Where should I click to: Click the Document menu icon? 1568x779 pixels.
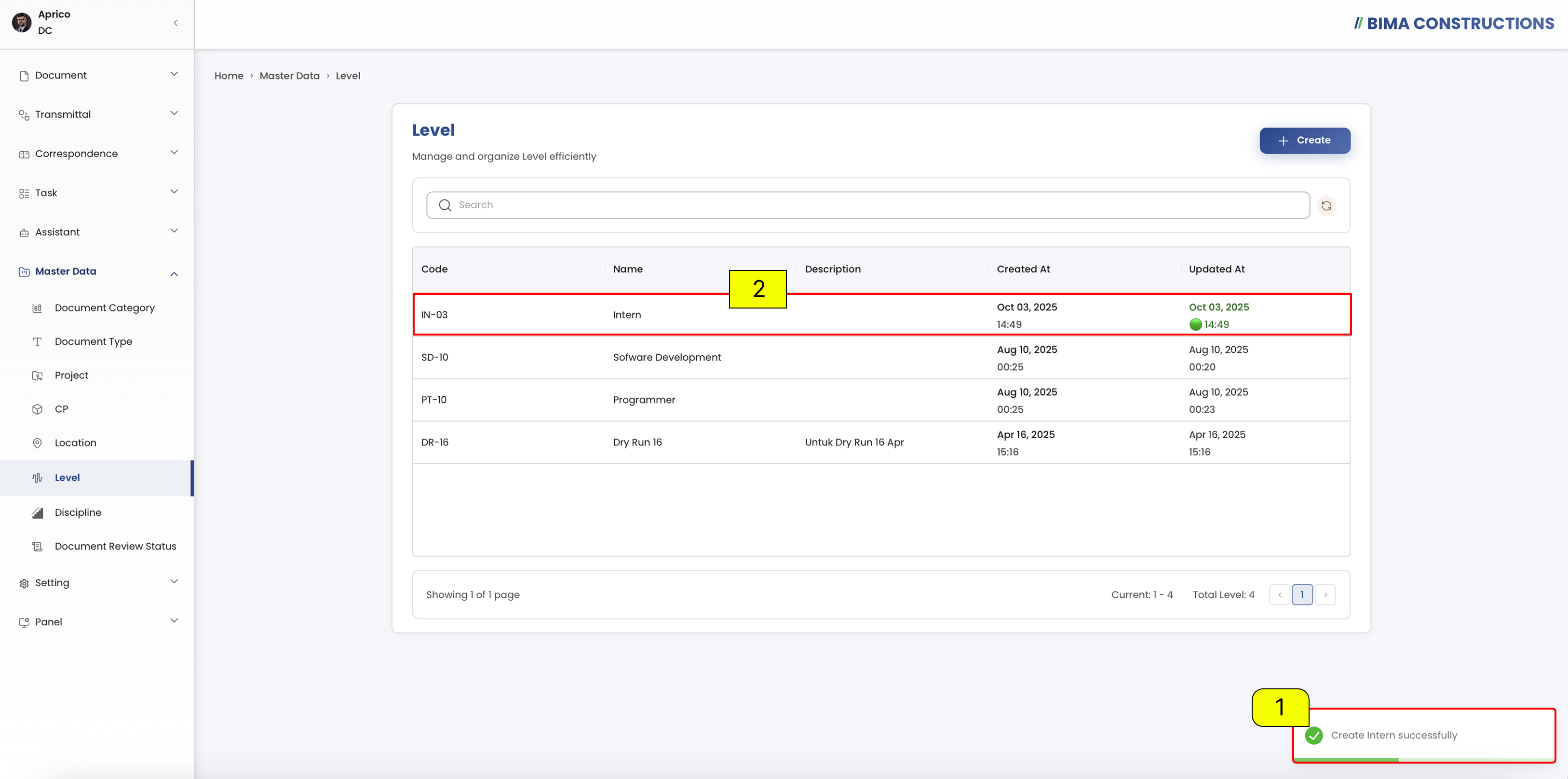24,76
